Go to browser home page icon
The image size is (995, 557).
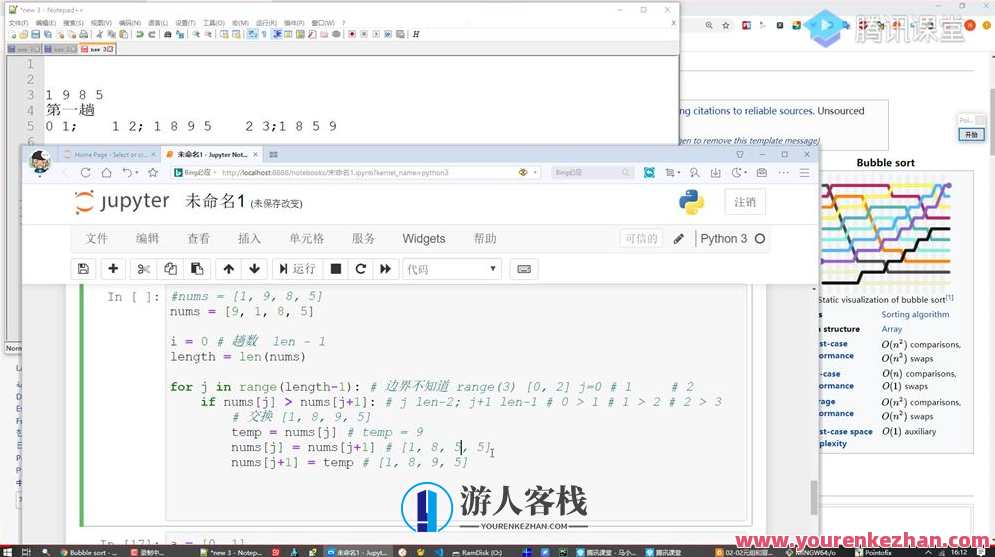coord(107,173)
